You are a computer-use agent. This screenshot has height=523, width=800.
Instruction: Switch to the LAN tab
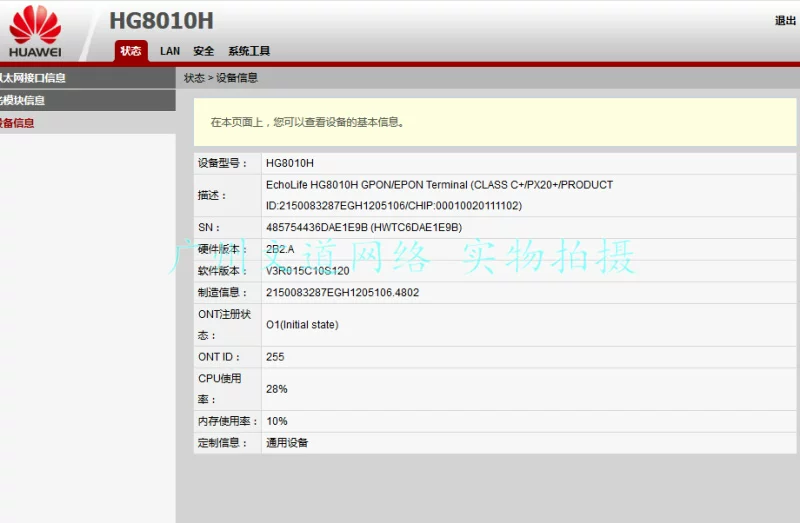pos(170,51)
